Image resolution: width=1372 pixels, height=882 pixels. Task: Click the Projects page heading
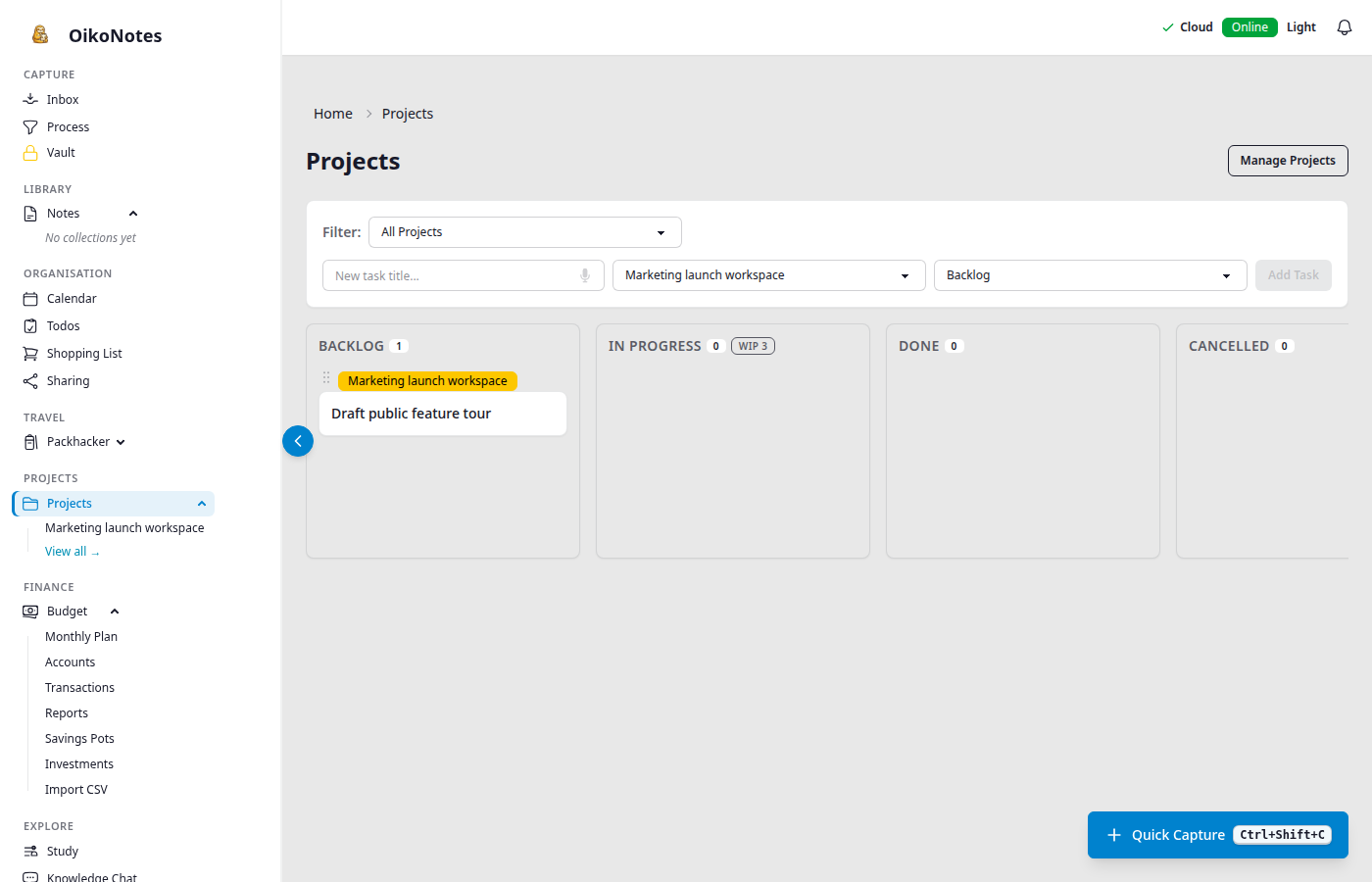(353, 161)
